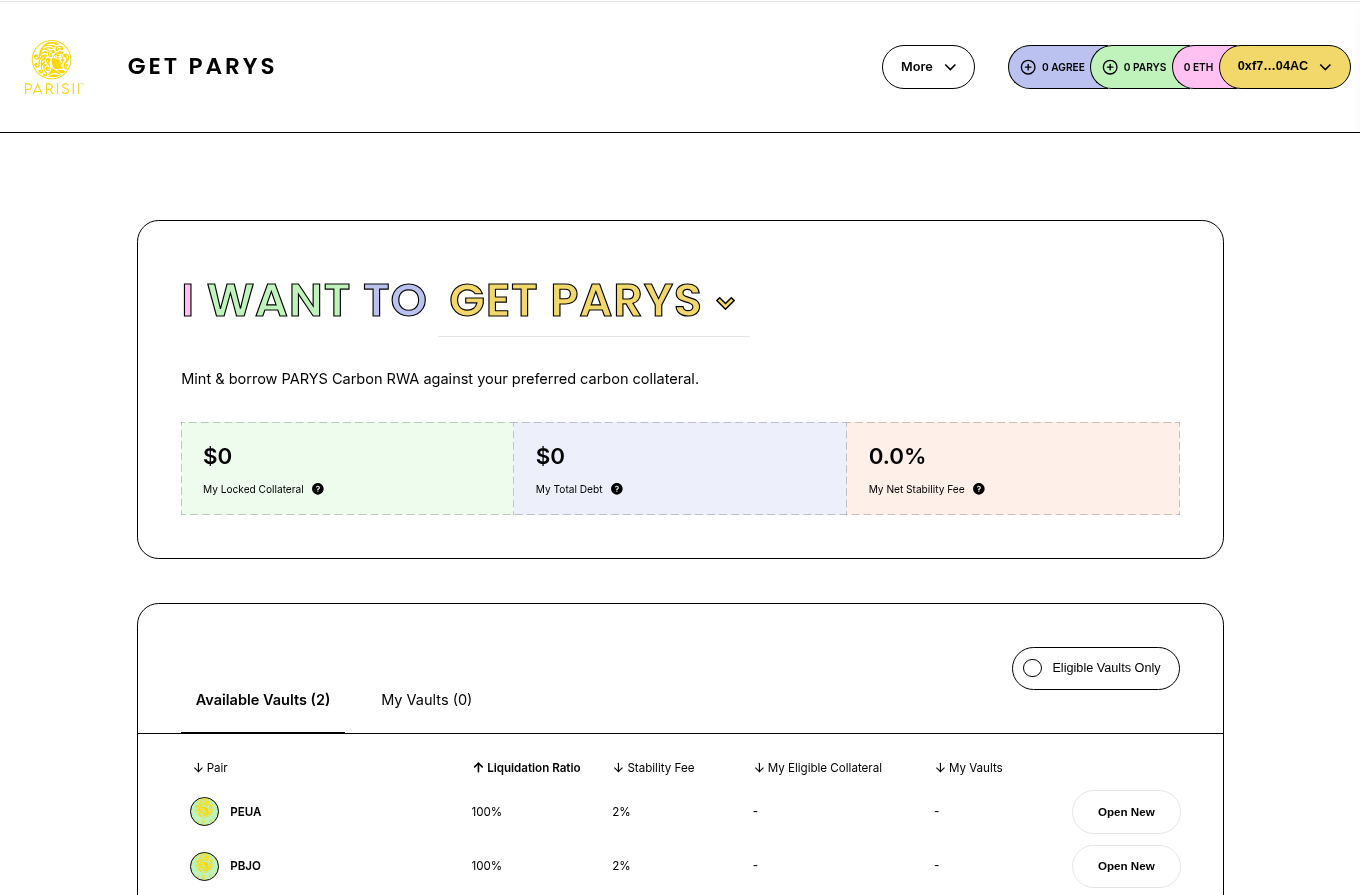
Task: Open the More dropdown menu
Action: coord(928,67)
